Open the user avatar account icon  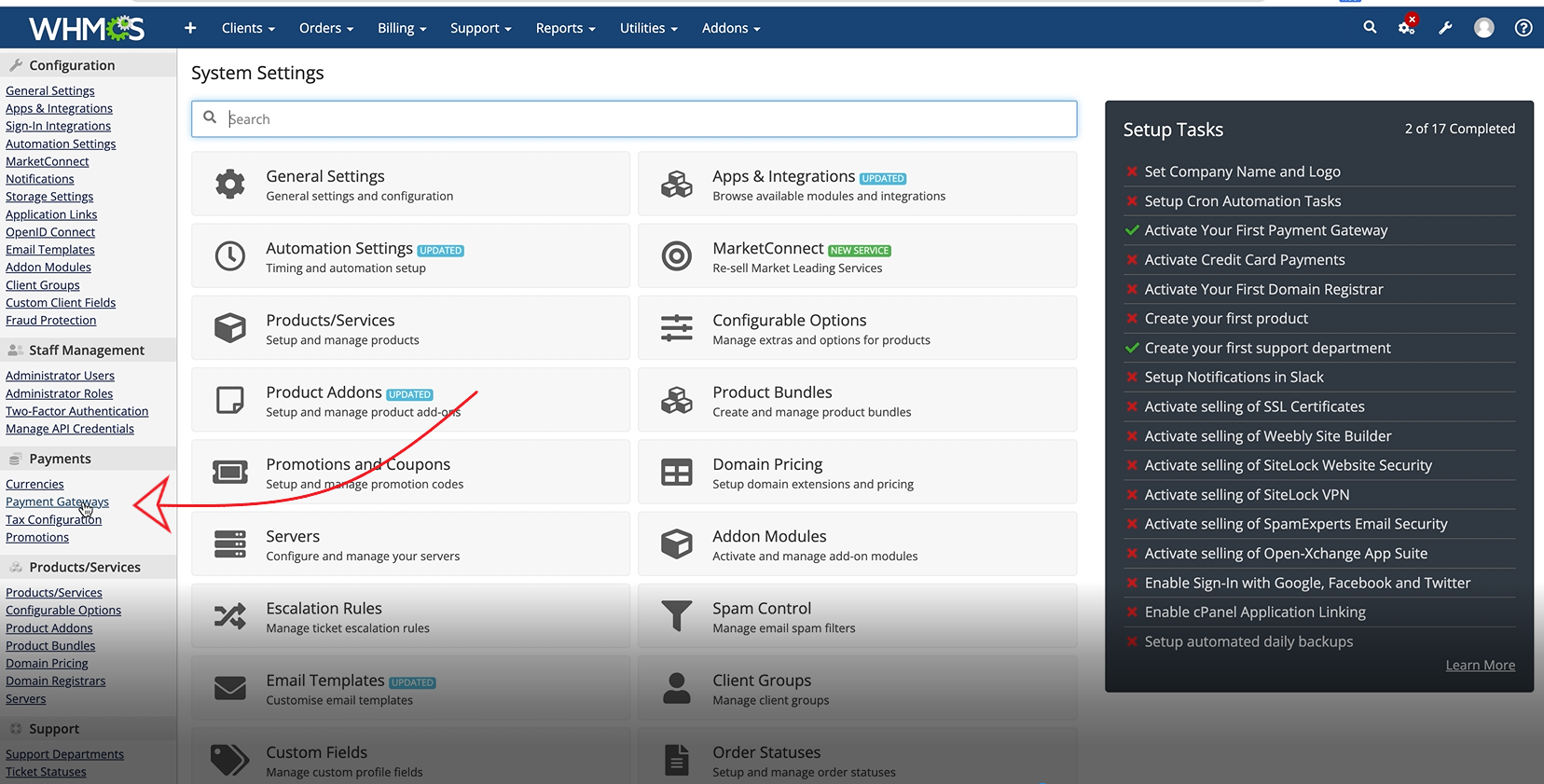[1484, 28]
